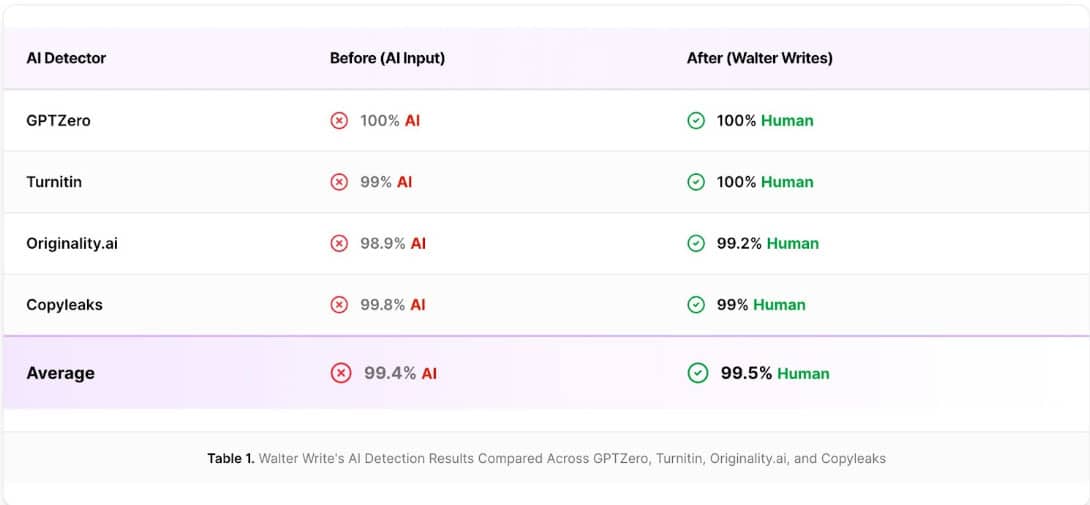Click the red X icon in the Turnitin row

(x=339, y=182)
